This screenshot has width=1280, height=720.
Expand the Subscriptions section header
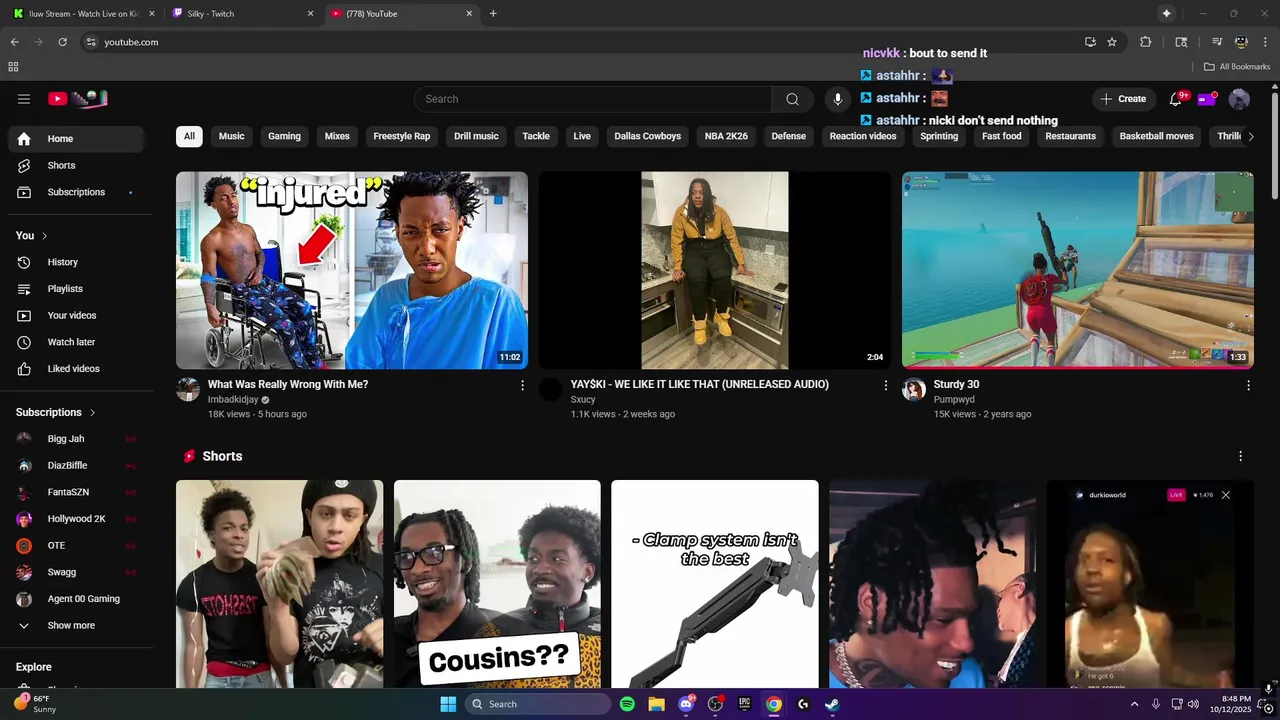[56, 412]
